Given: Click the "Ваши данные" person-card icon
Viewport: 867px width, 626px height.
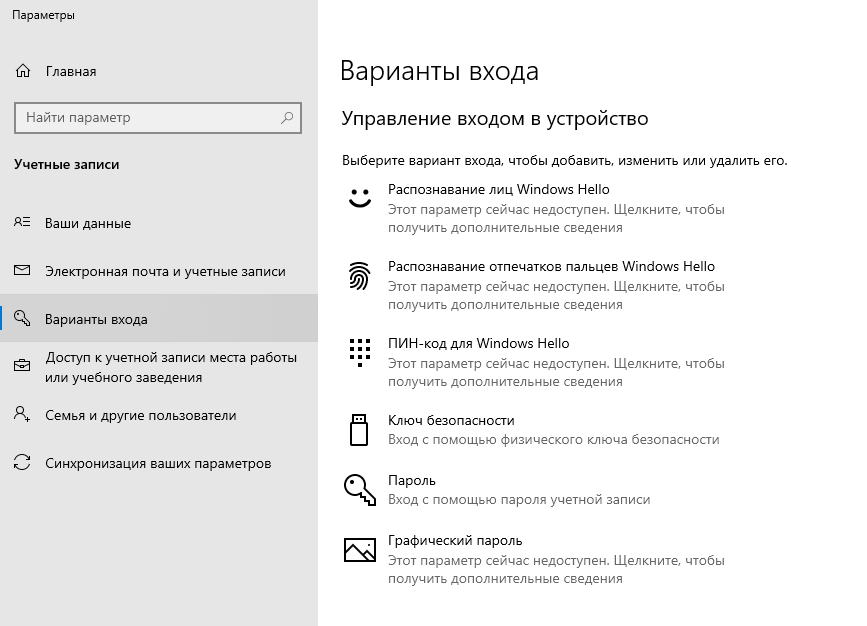Looking at the screenshot, I should (x=22, y=222).
